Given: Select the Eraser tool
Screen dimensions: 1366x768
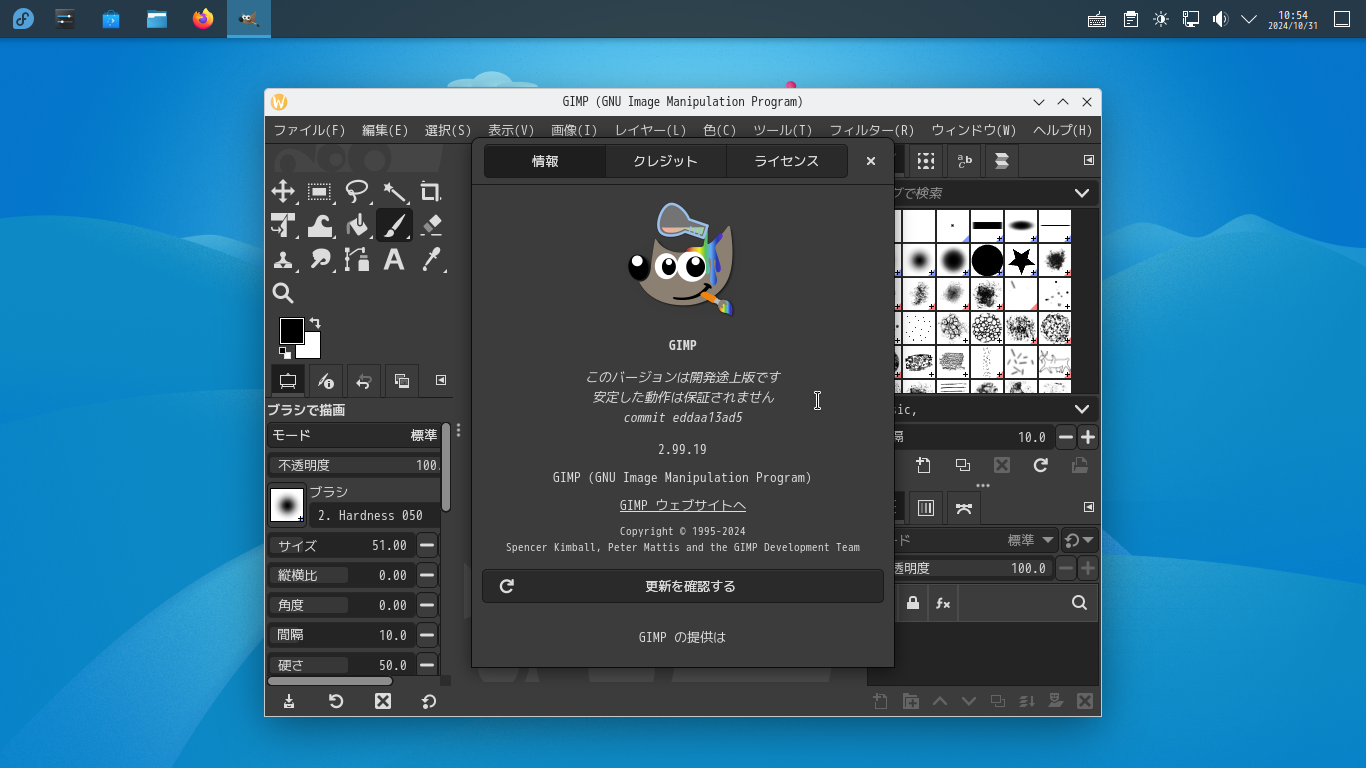Looking at the screenshot, I should (431, 226).
